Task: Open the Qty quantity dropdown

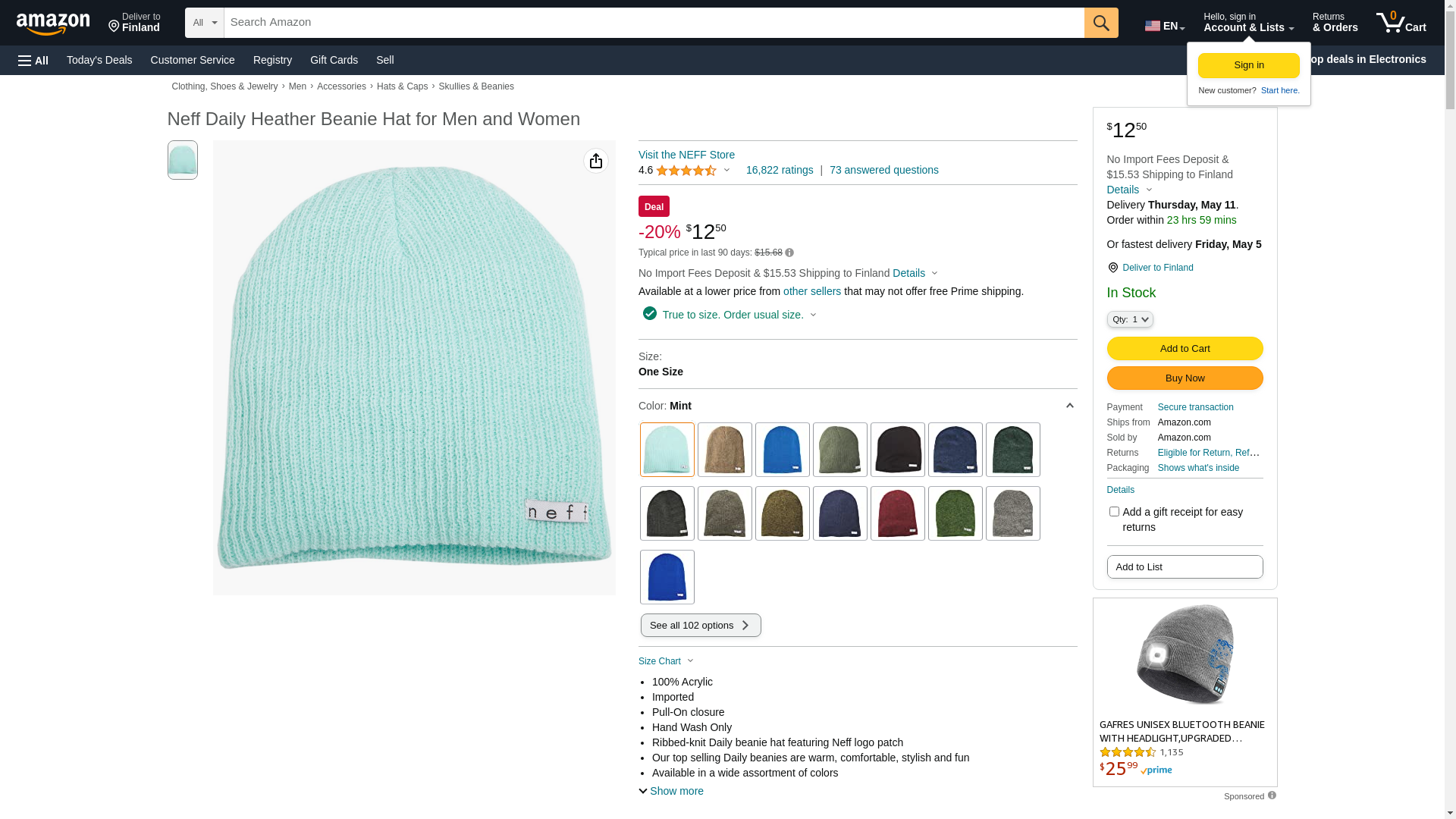Action: (1130, 320)
